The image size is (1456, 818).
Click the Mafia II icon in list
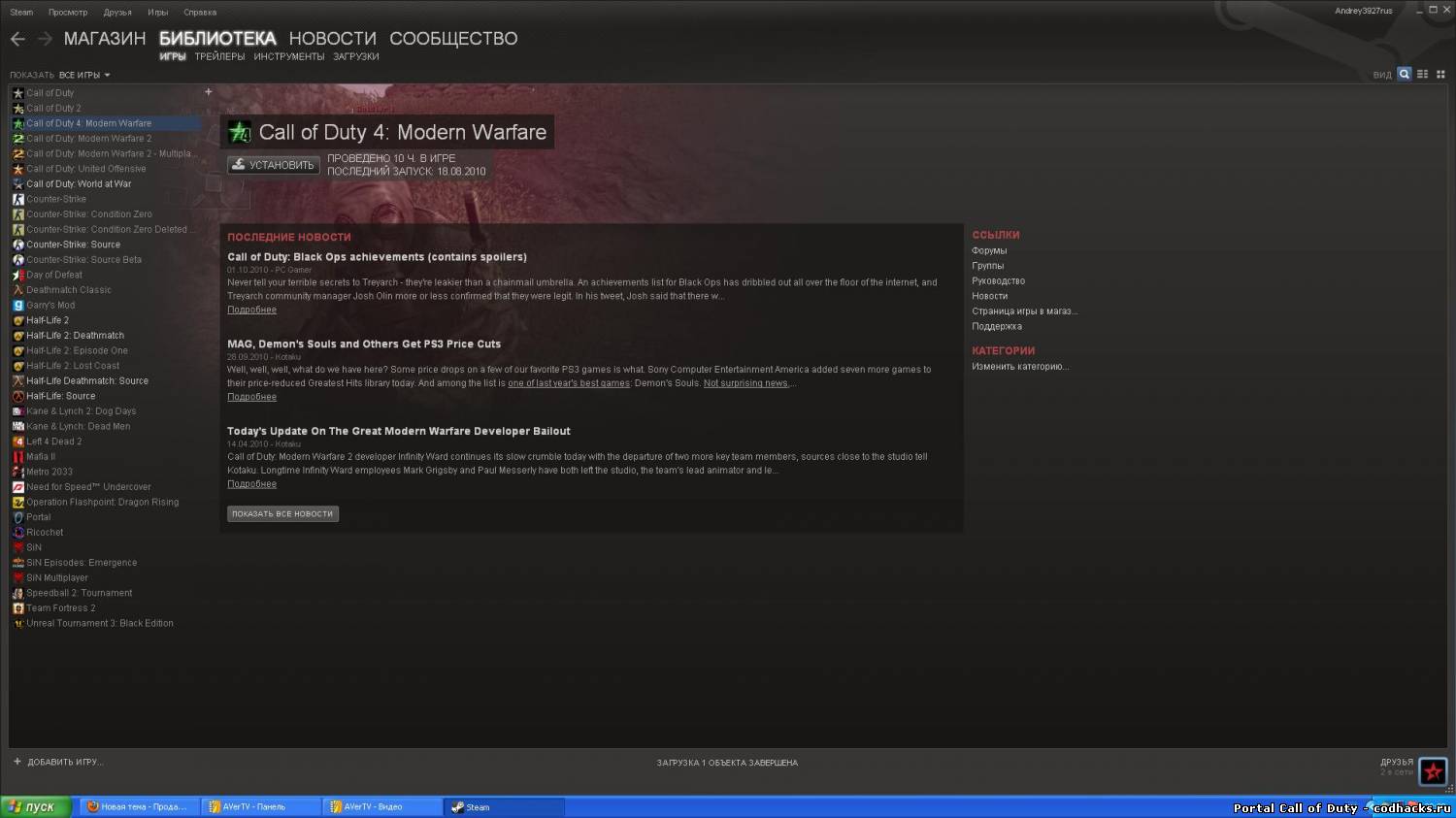pos(17,456)
